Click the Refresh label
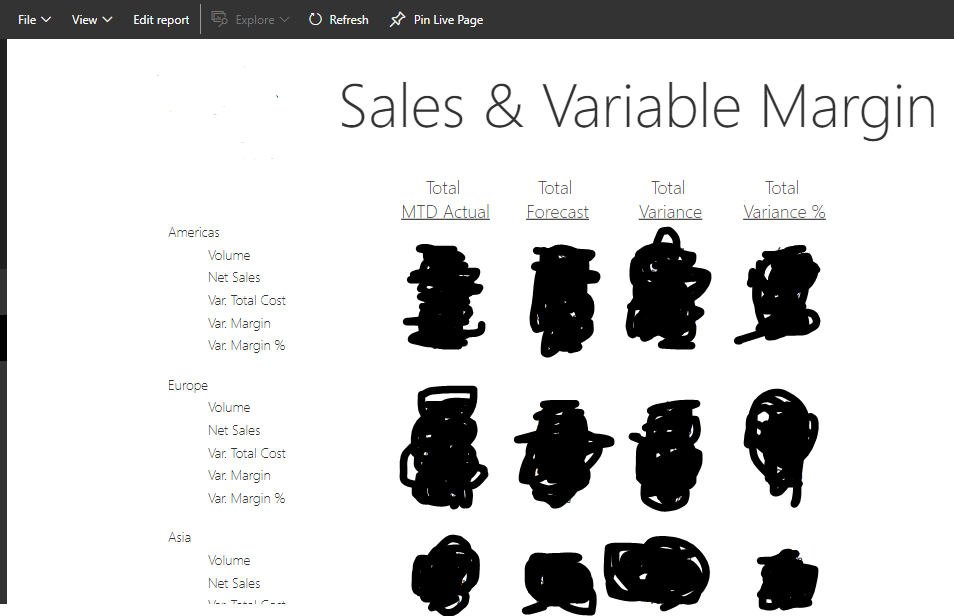Viewport: 954px width, 616px height. [349, 19]
